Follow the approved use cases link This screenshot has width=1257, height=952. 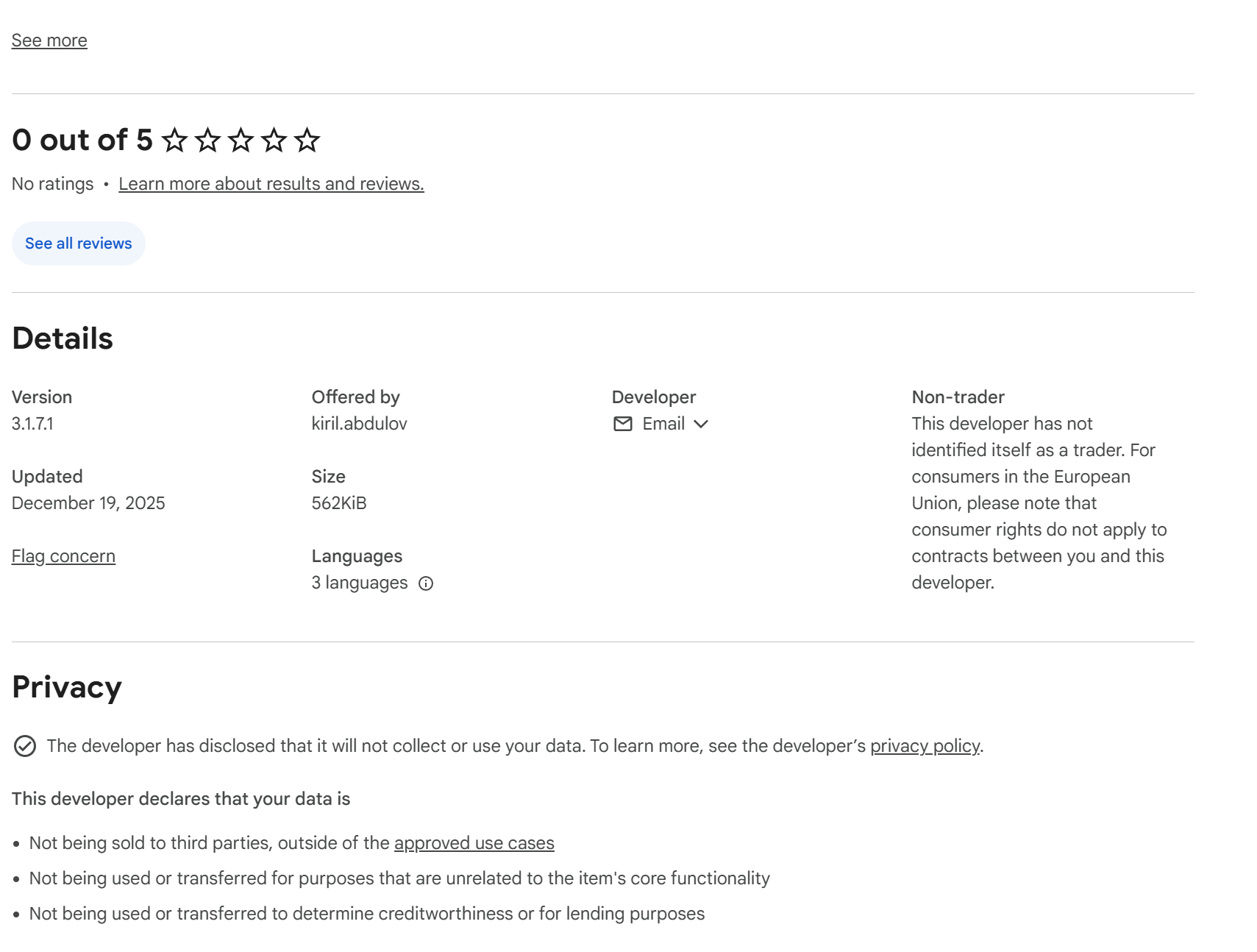coord(474,843)
